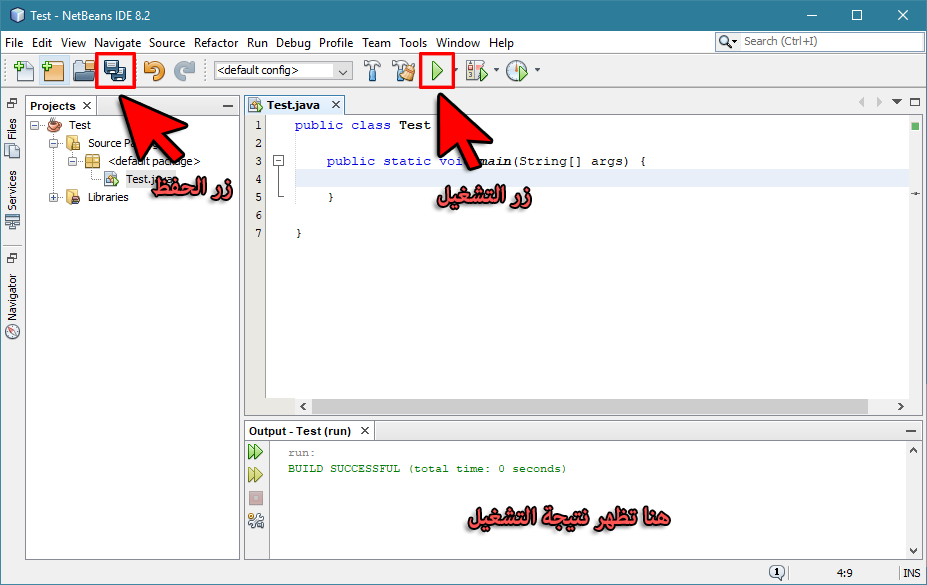Open the Team menu

(376, 43)
